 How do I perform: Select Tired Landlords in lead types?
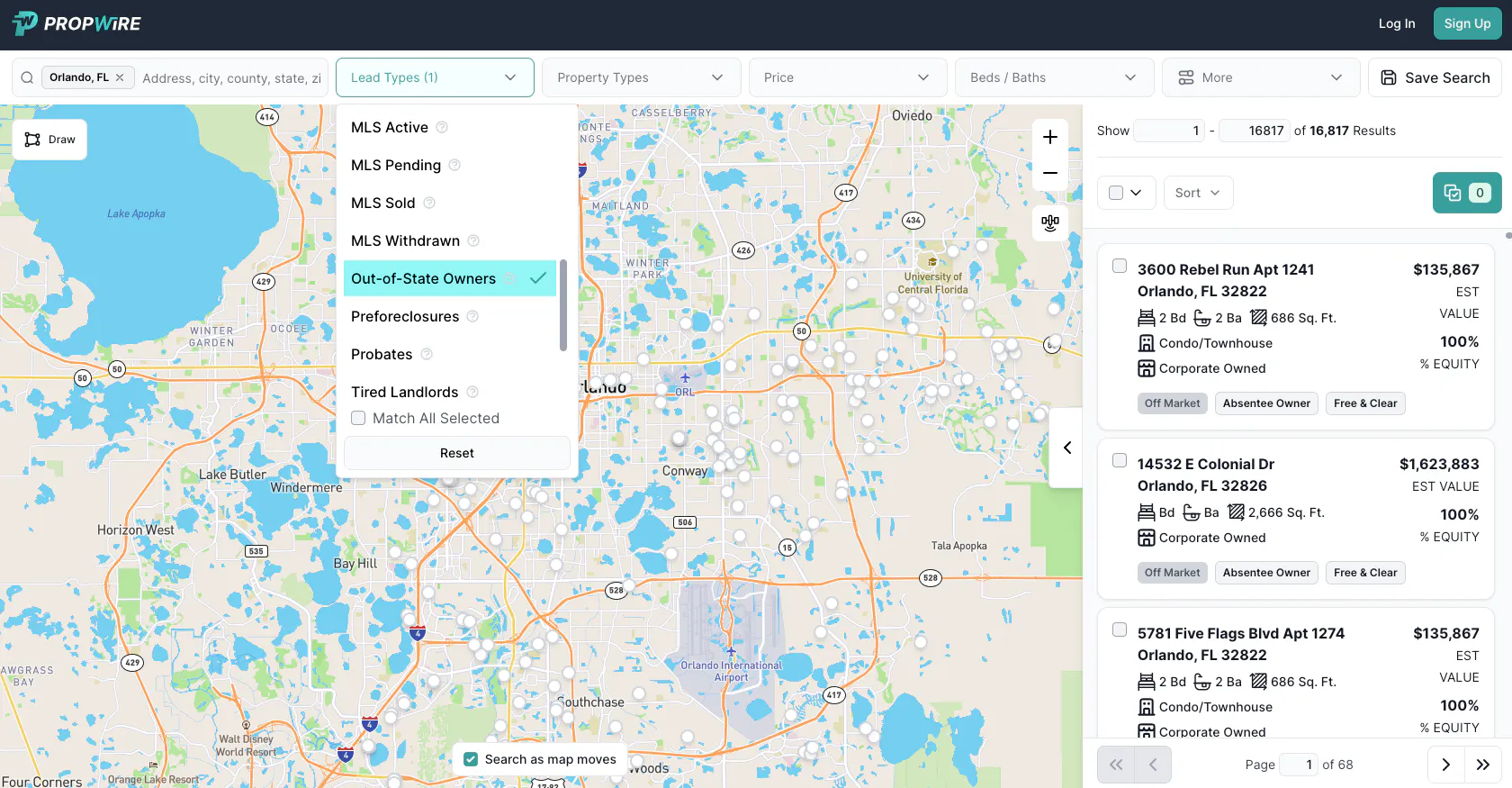pos(405,392)
